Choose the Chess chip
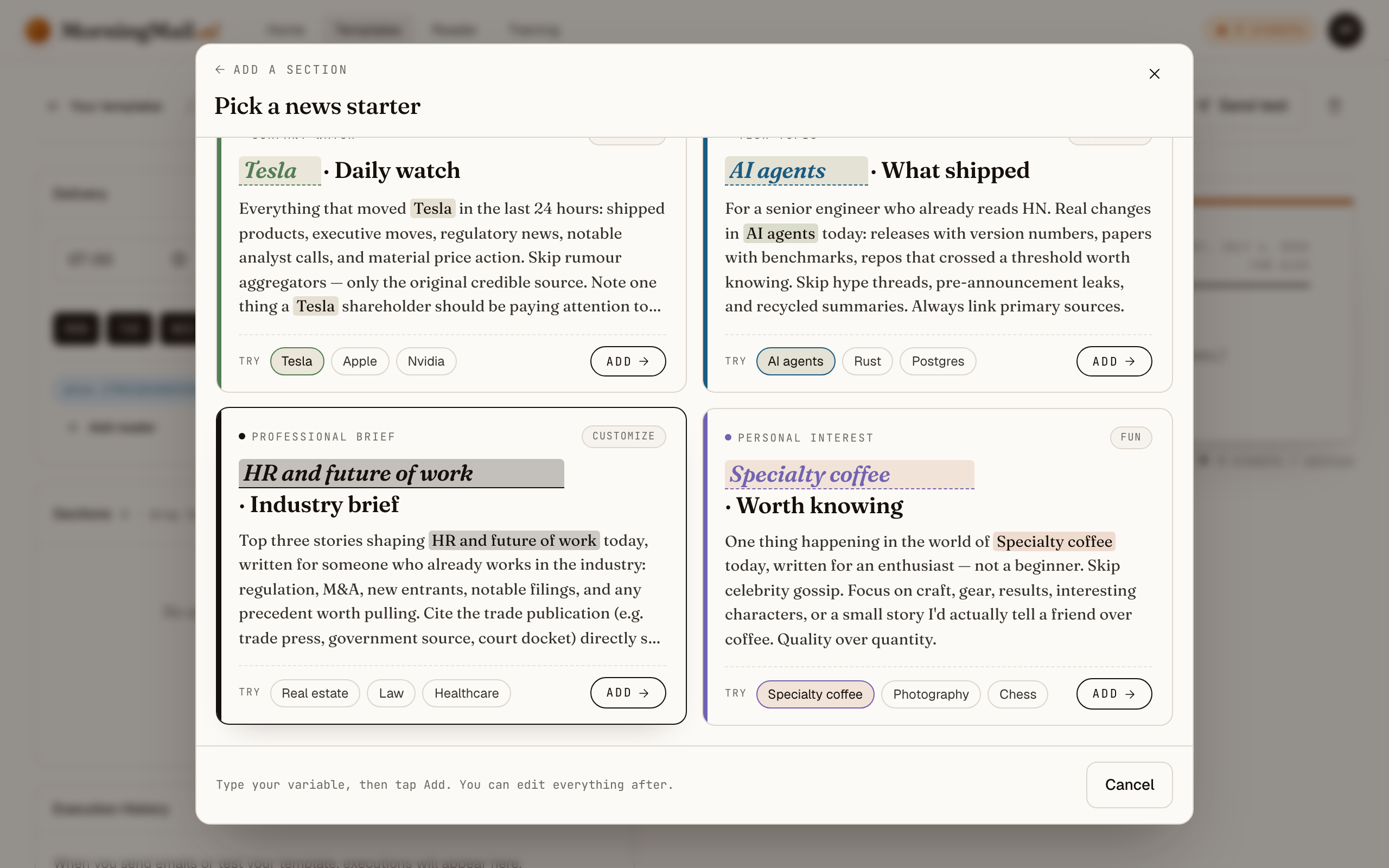 click(1018, 694)
